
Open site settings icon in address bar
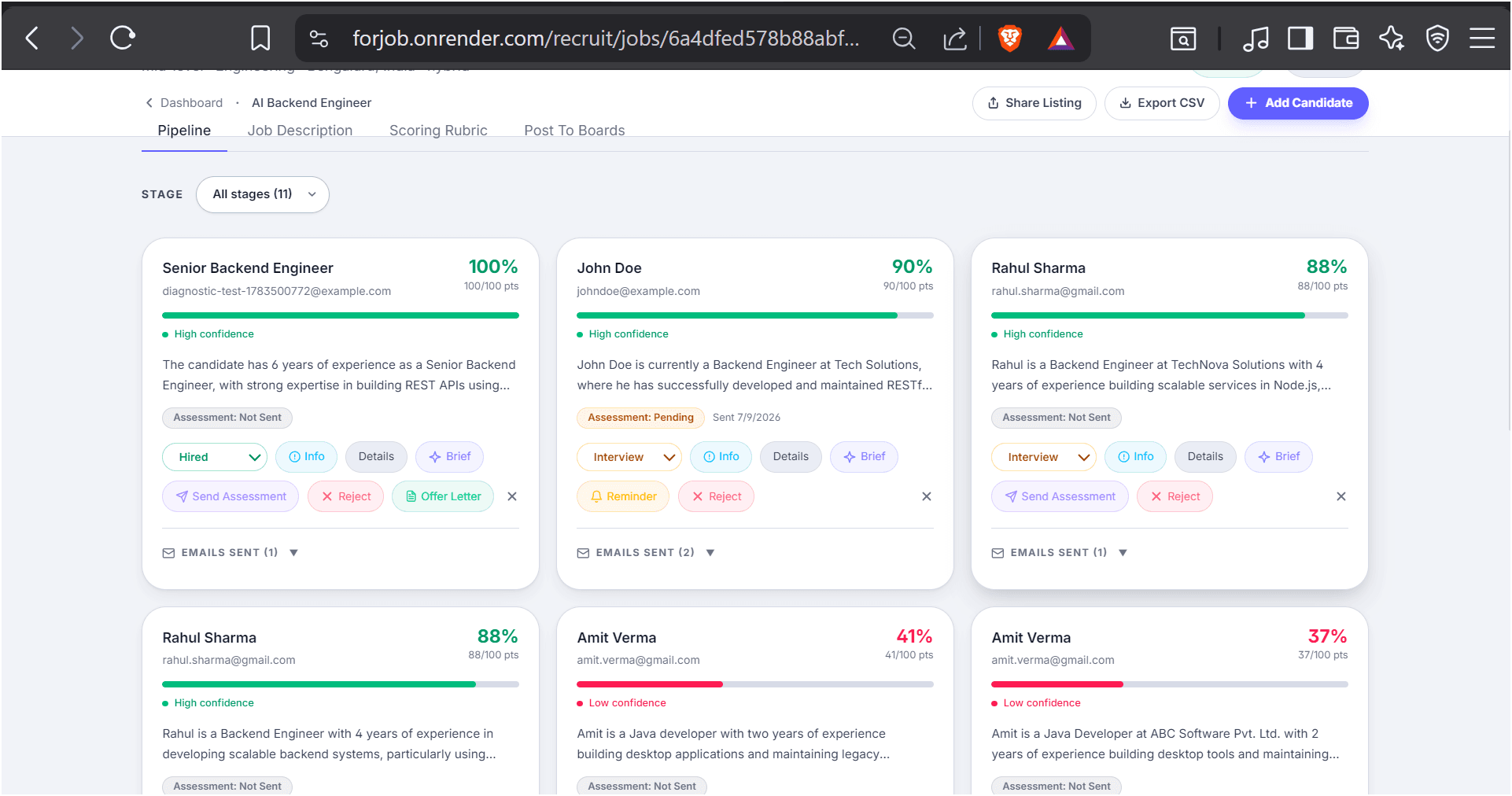(319, 38)
